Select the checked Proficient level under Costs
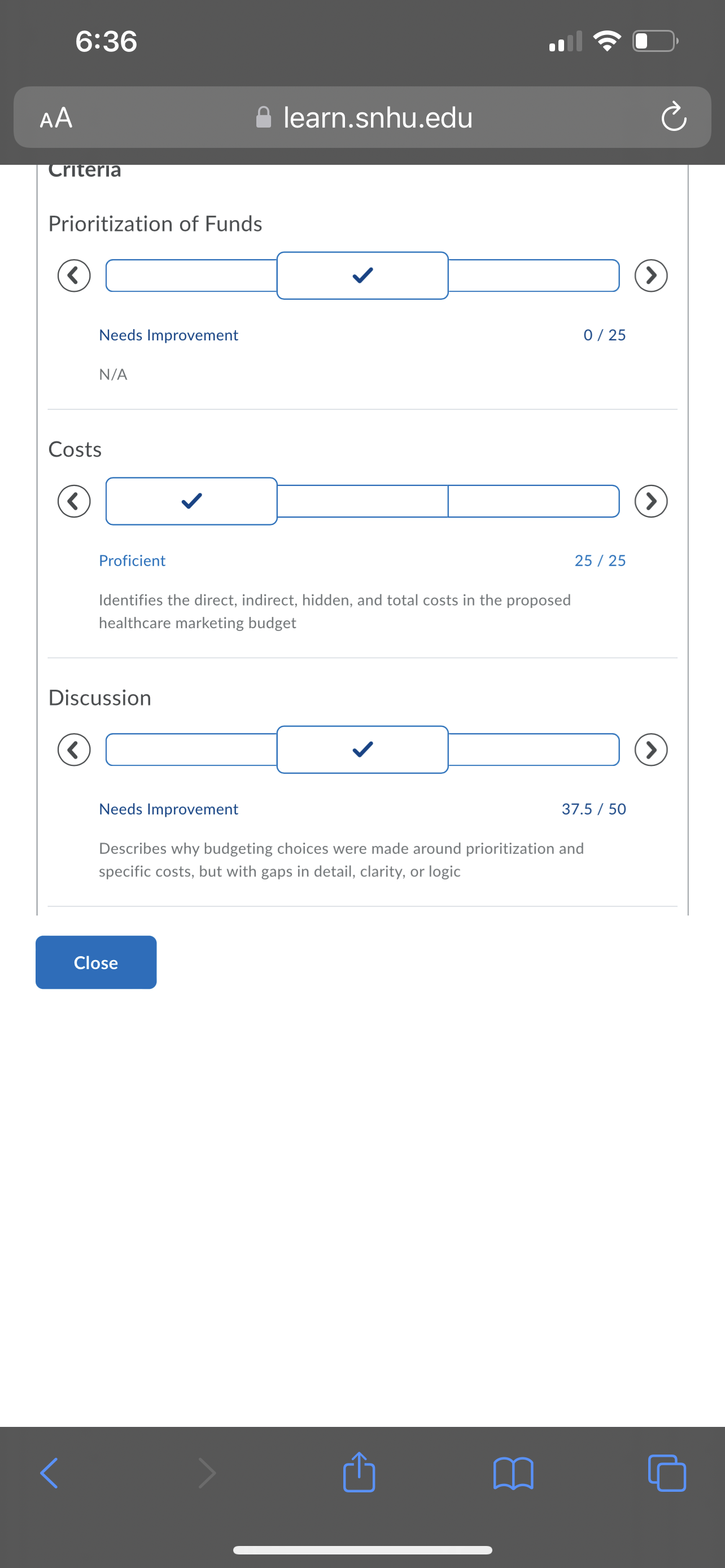 [x=192, y=501]
